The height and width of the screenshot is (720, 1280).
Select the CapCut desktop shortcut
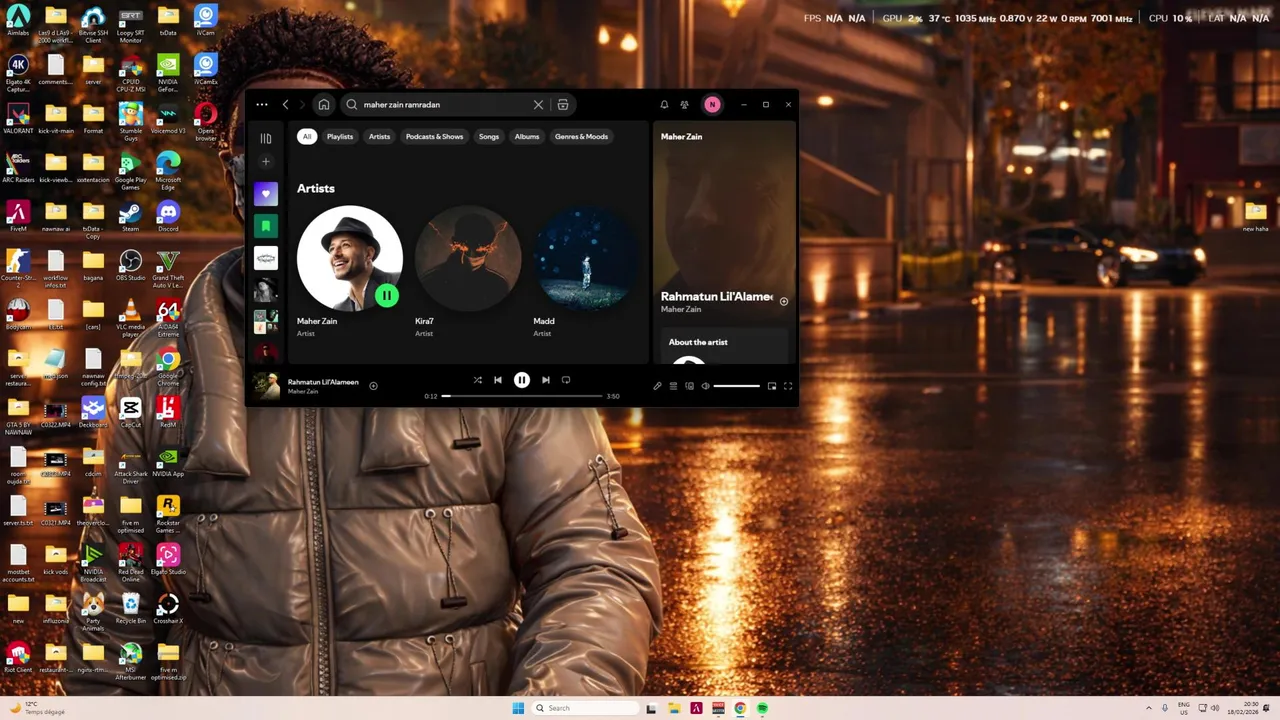click(130, 412)
